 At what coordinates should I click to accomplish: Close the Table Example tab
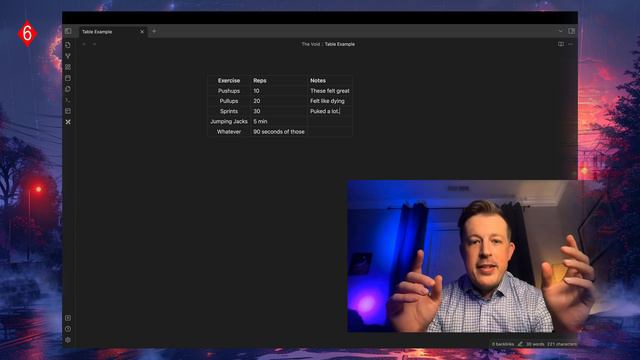(x=142, y=31)
